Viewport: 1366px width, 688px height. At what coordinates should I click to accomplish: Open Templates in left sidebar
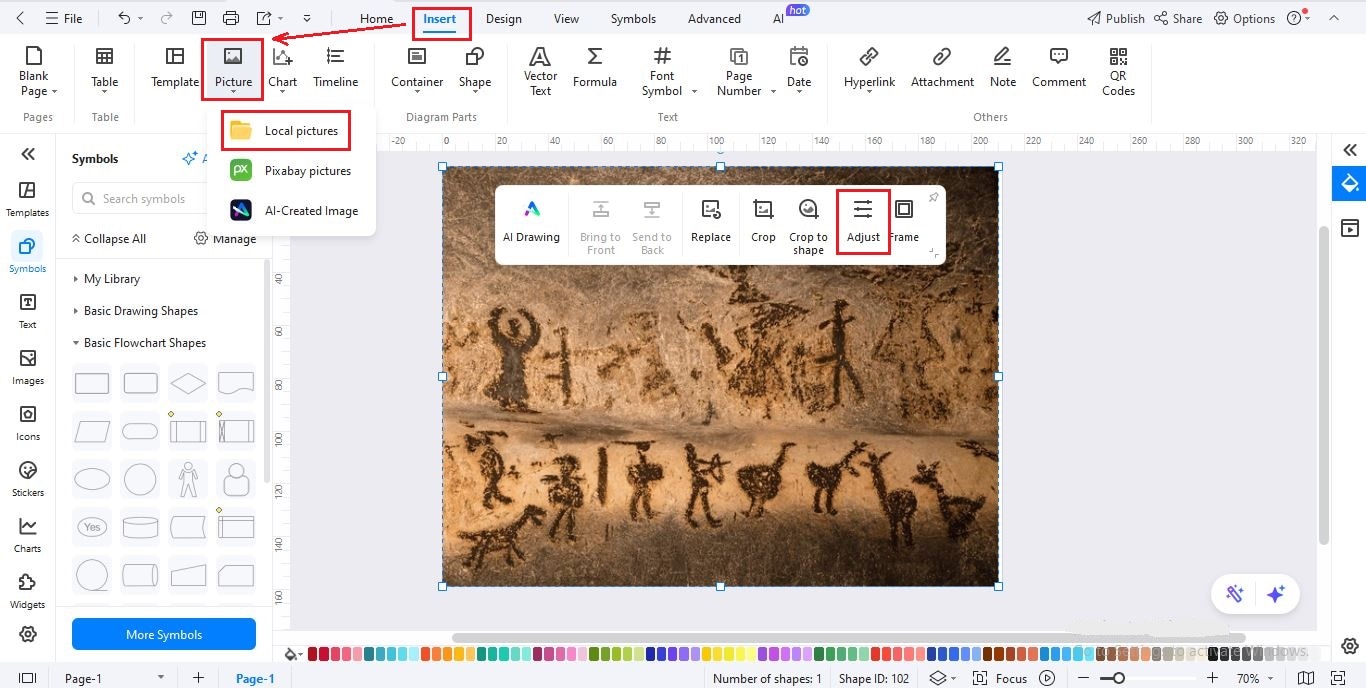point(27,199)
